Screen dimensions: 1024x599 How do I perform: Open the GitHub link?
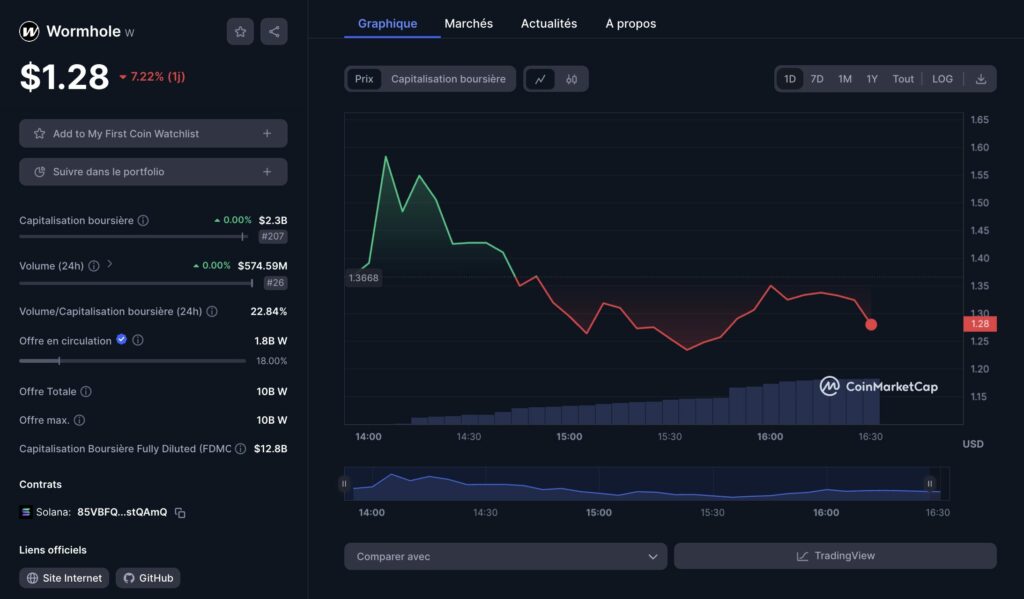coord(148,578)
